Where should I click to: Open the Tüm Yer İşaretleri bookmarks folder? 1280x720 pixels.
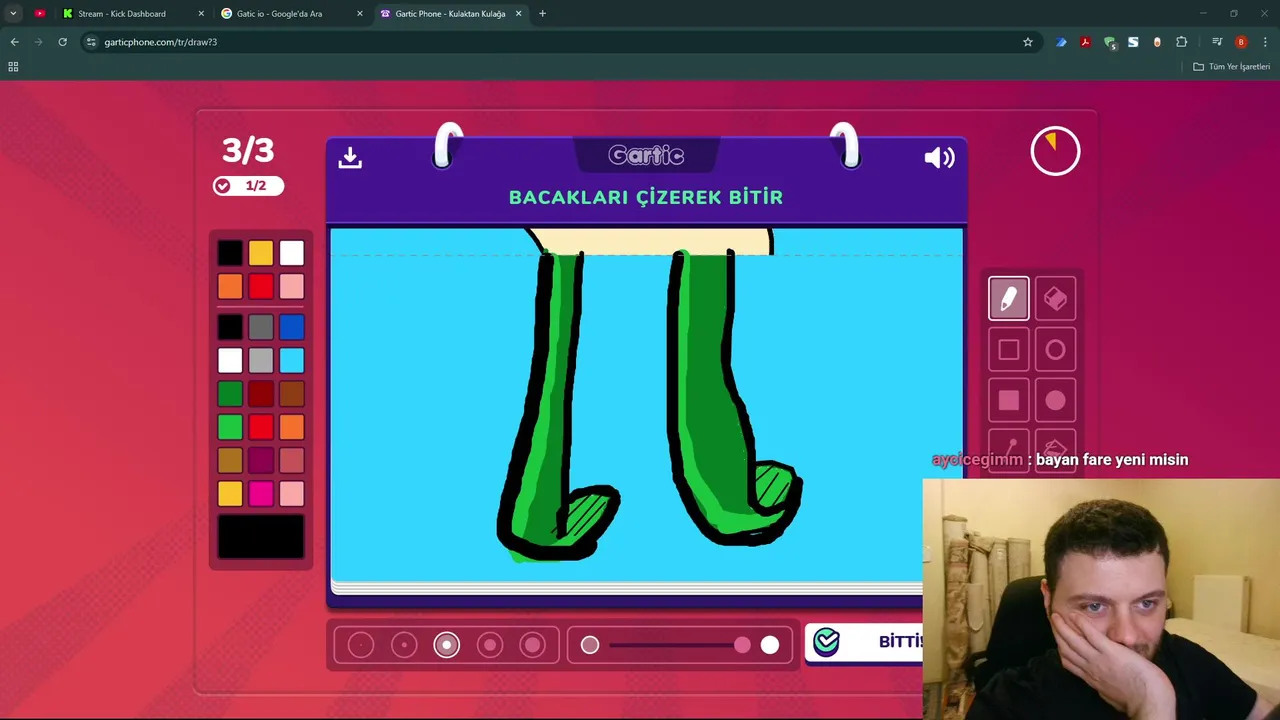(1231, 67)
